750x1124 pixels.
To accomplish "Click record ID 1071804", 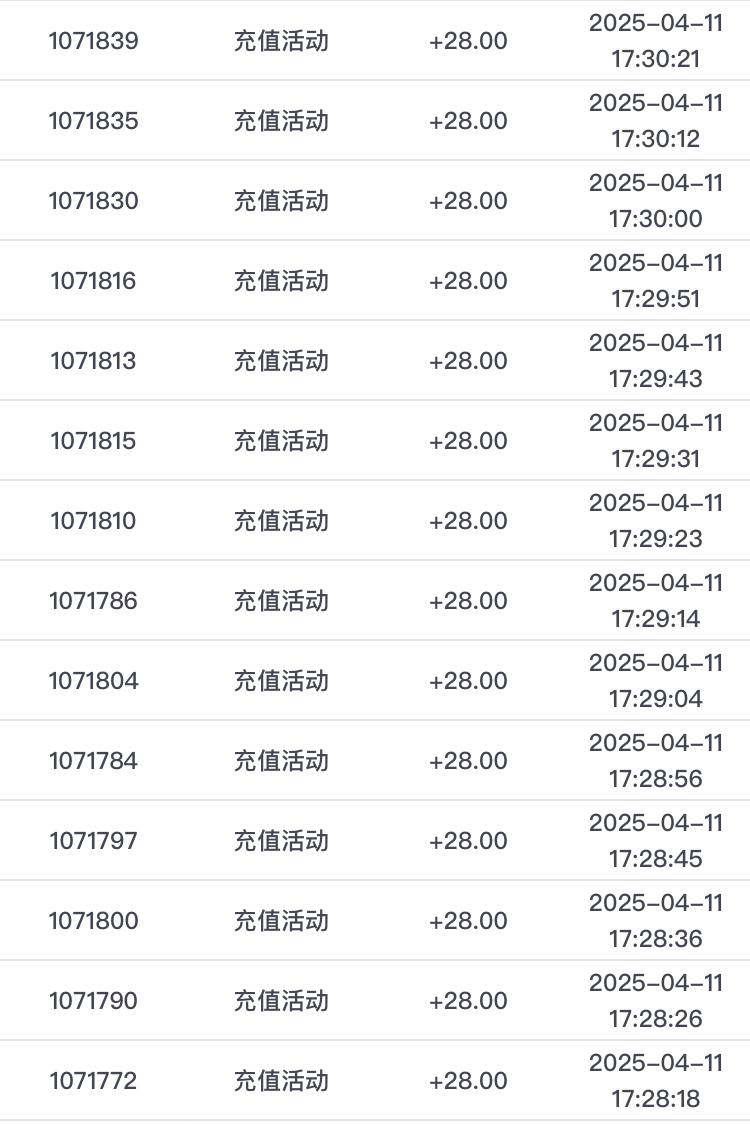I will click(x=94, y=681).
